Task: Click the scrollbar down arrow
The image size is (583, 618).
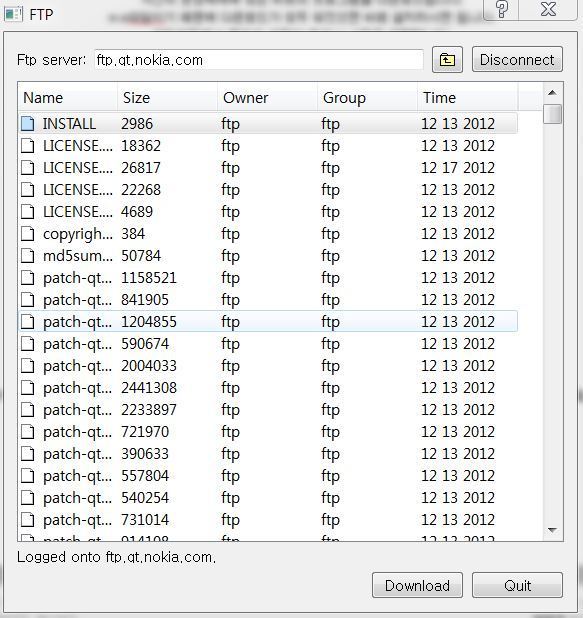Action: [x=553, y=531]
